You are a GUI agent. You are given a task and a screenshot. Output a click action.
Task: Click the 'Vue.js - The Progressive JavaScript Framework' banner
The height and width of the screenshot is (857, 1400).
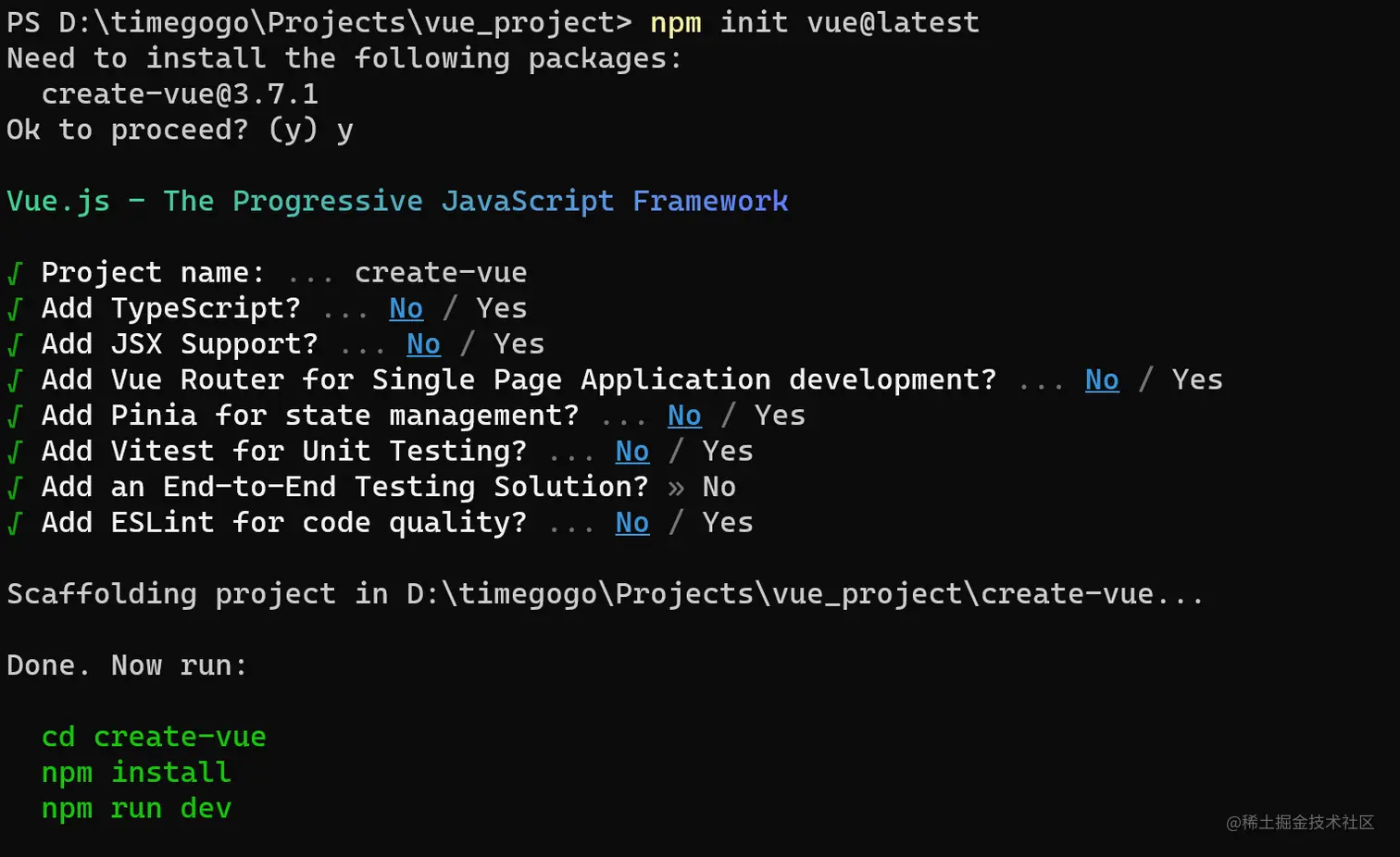click(397, 201)
